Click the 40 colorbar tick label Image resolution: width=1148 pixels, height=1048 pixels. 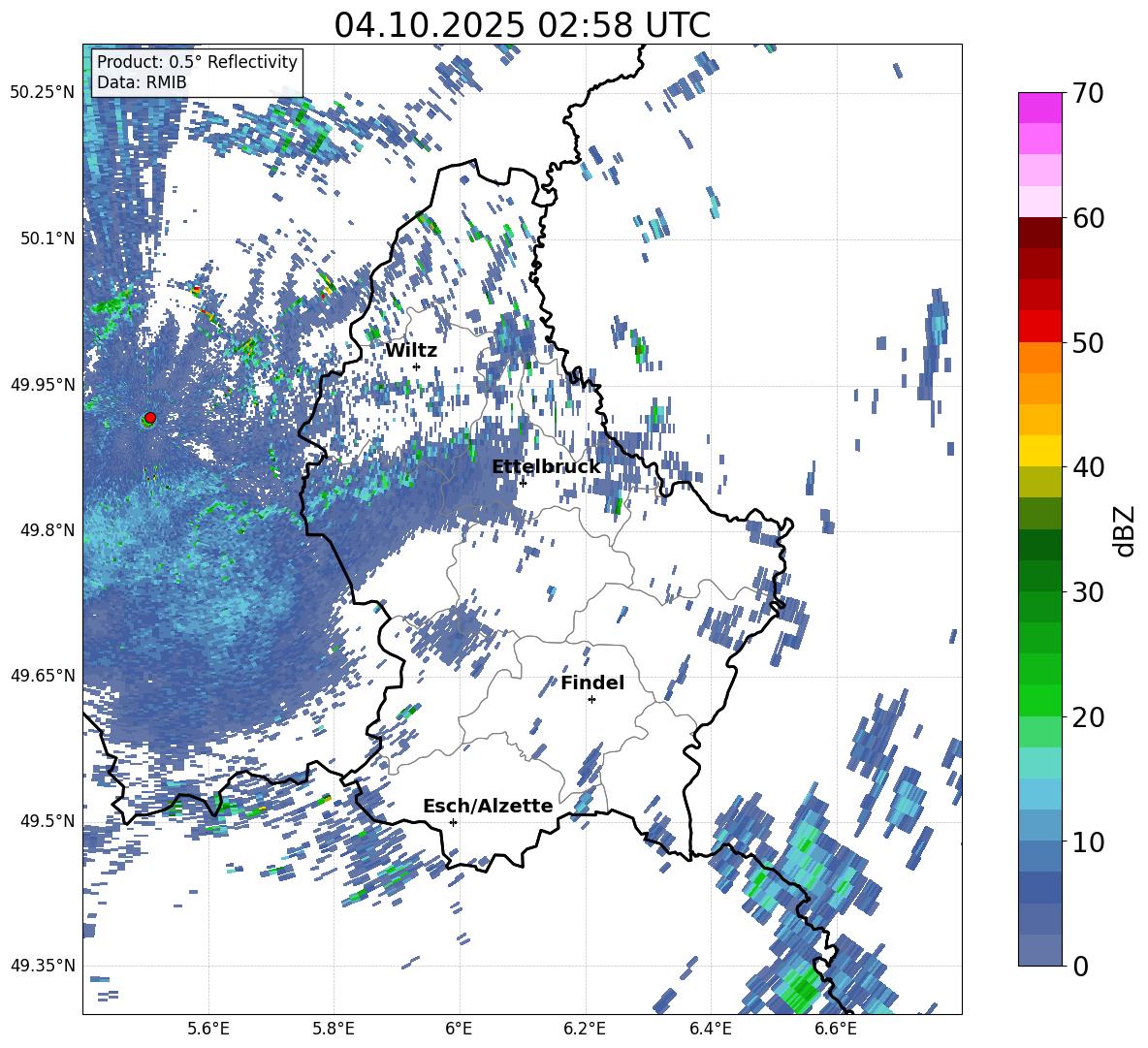coord(1088,467)
